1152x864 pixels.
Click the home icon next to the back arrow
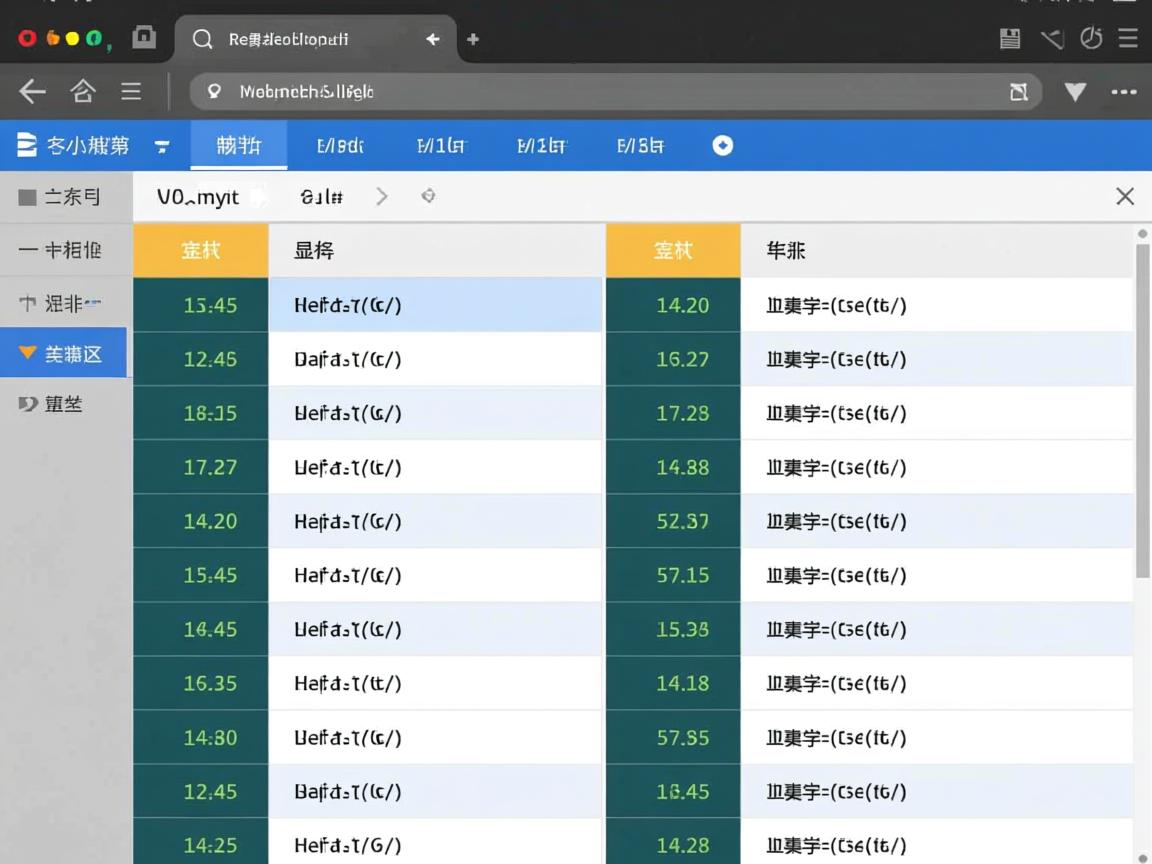pos(83,91)
